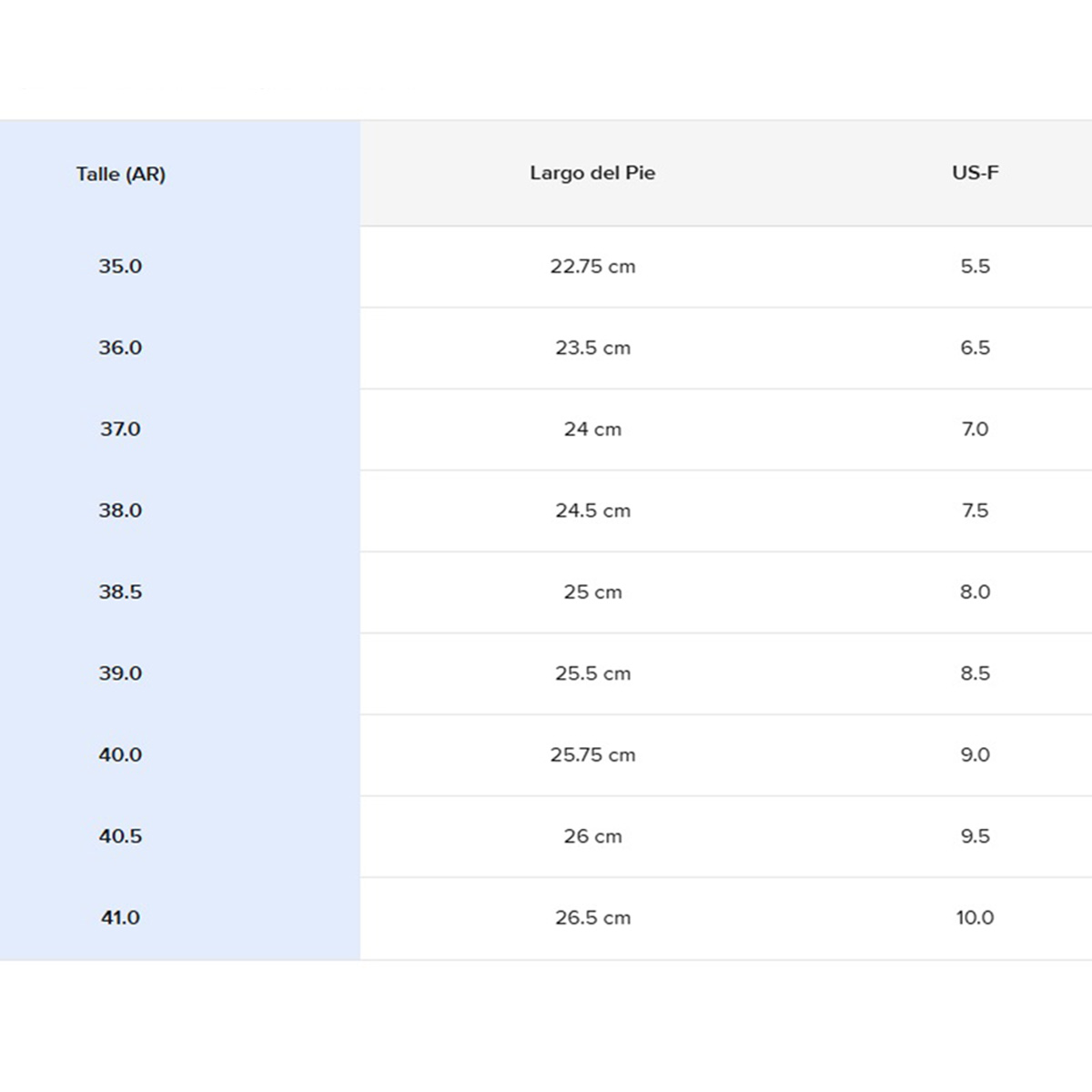Click US-F size 5.5 value
1092x1092 pixels.
pos(975,267)
